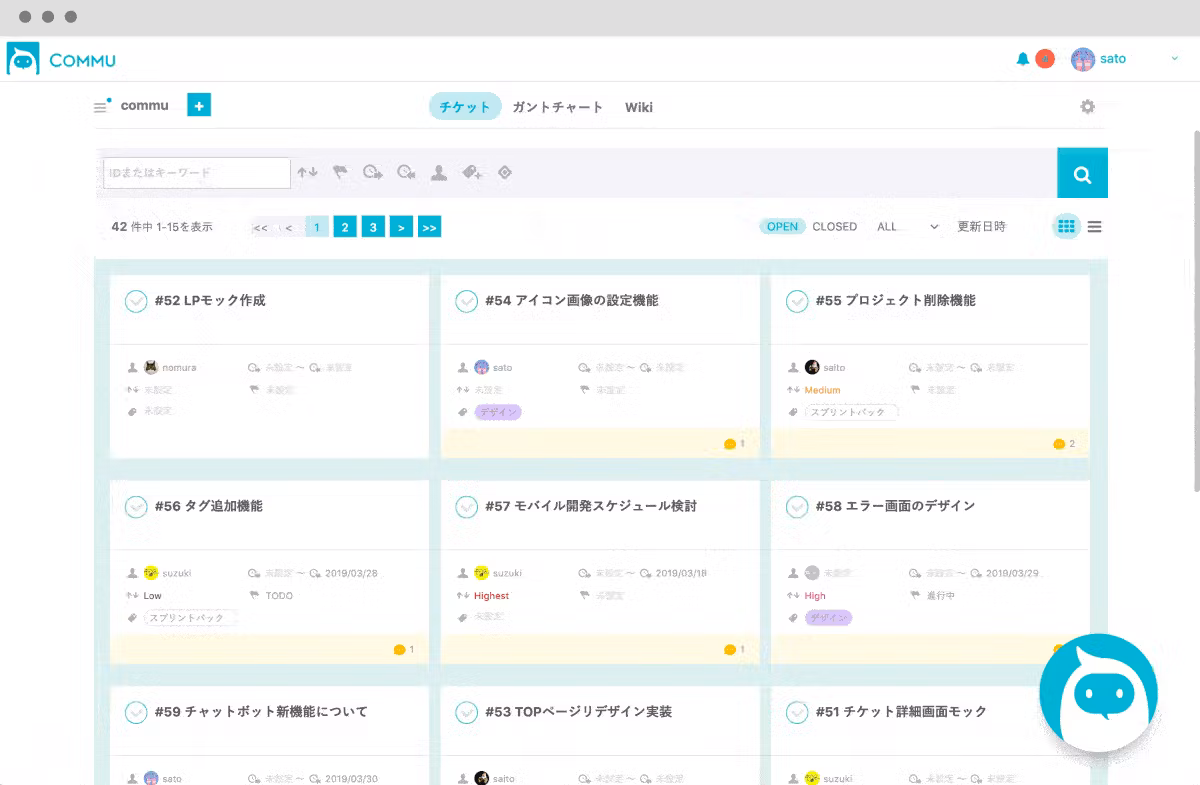Open ticket #54 アイコン画像の設定機能 title
This screenshot has height=785, width=1200.
pyautogui.click(x=572, y=300)
